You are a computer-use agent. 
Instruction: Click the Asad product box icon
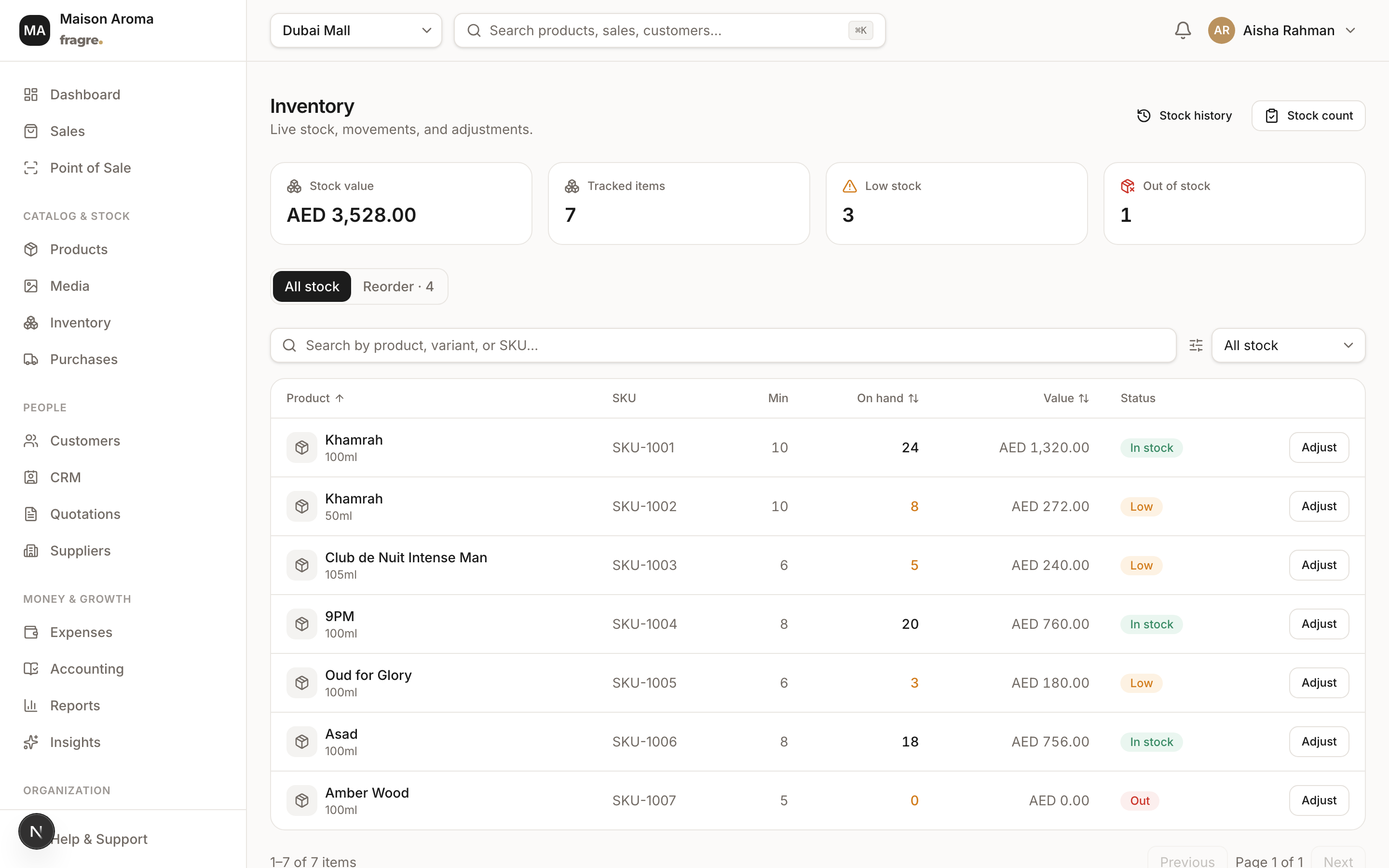tap(302, 742)
